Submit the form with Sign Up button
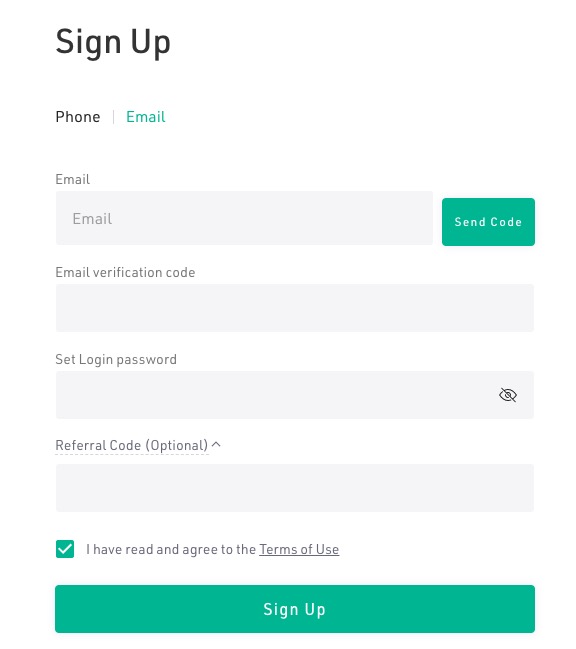 coord(295,609)
